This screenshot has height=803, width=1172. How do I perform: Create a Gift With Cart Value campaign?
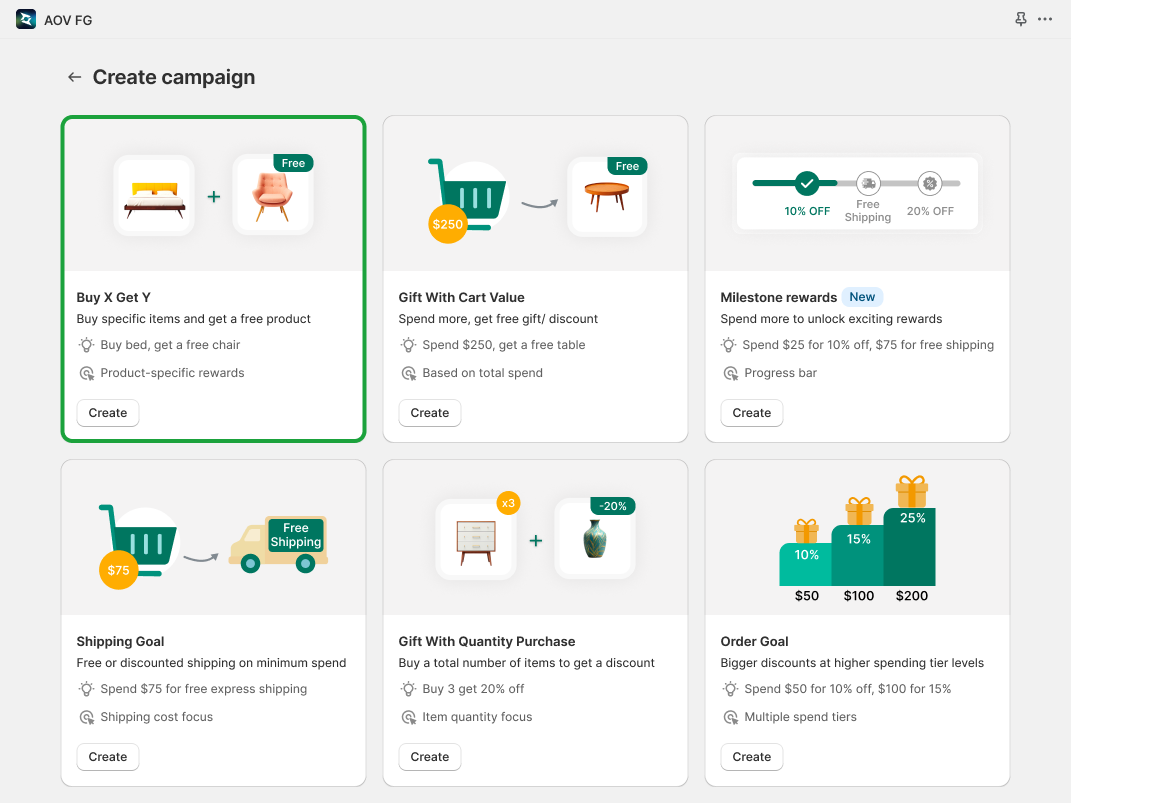click(x=430, y=413)
